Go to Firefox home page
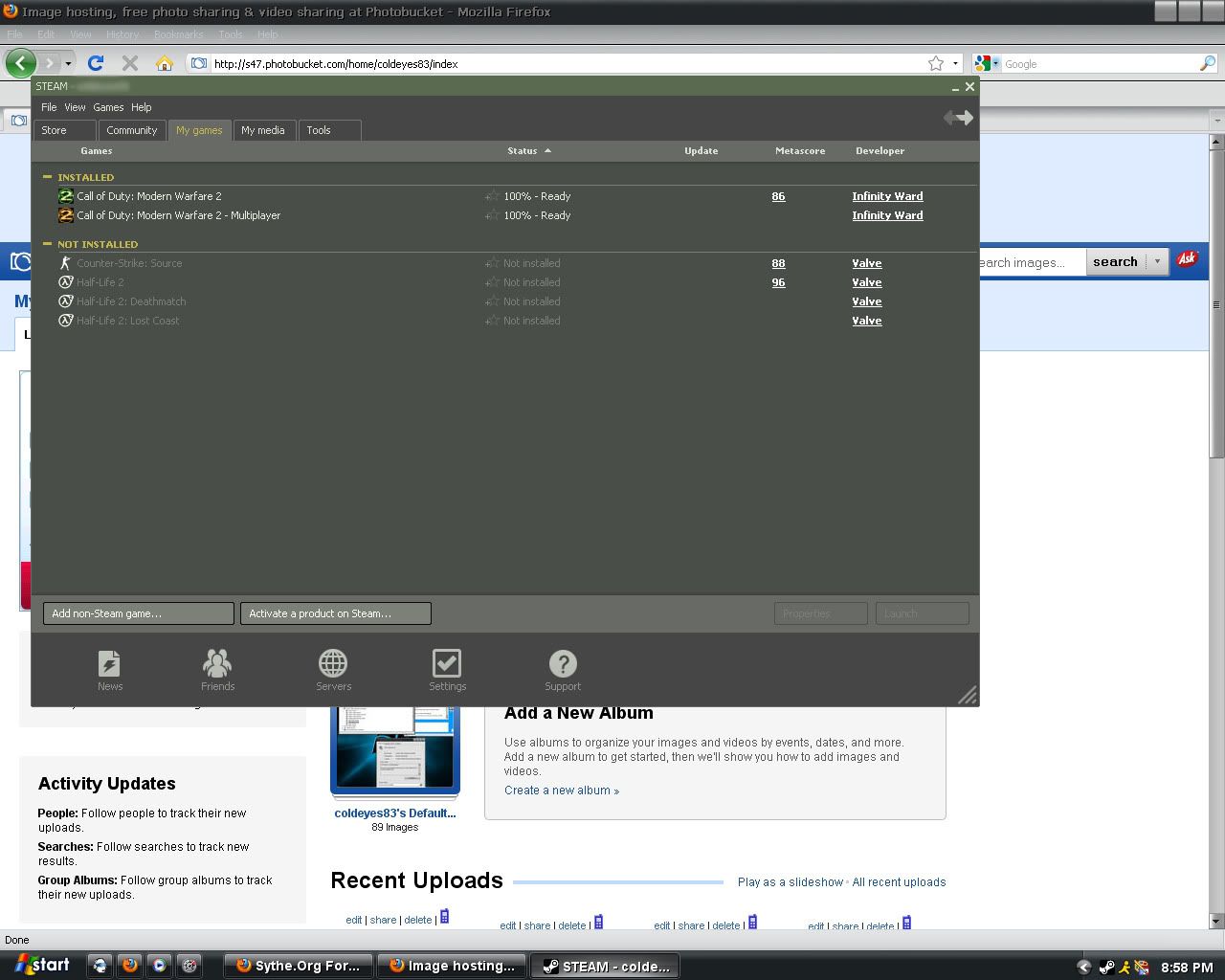This screenshot has height=980, width=1225. point(165,63)
